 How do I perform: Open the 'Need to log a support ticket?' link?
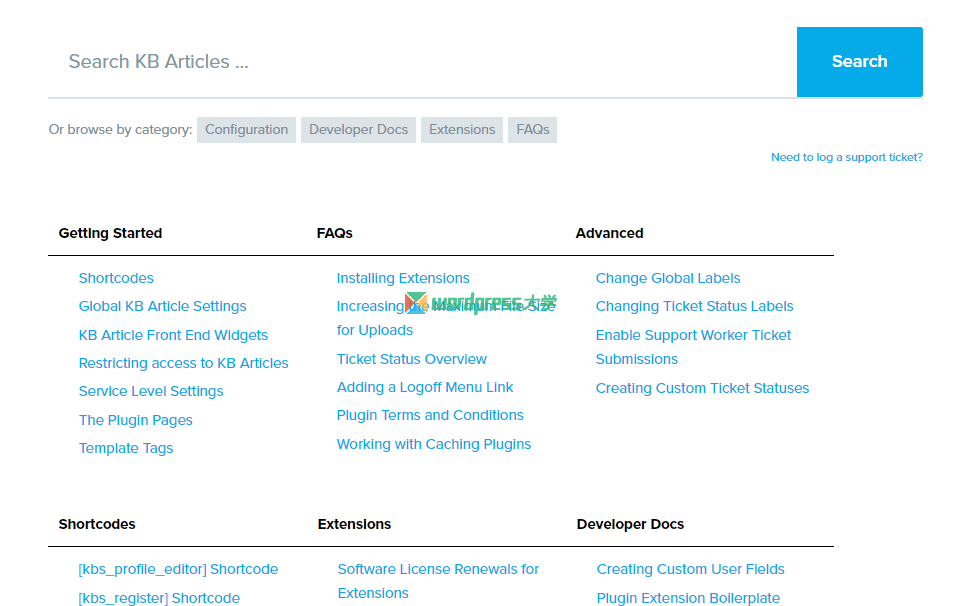point(847,157)
